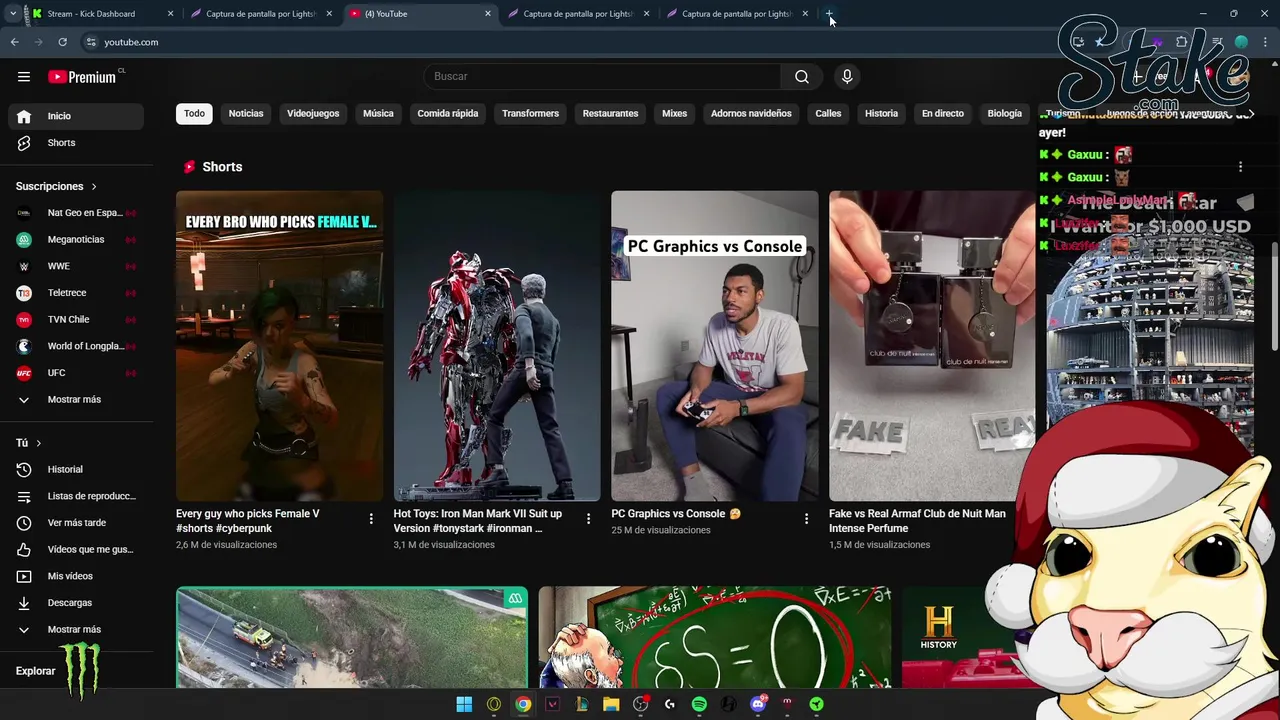Open the Tú section chevron
This screenshot has height=720, width=1280.
coord(39,443)
